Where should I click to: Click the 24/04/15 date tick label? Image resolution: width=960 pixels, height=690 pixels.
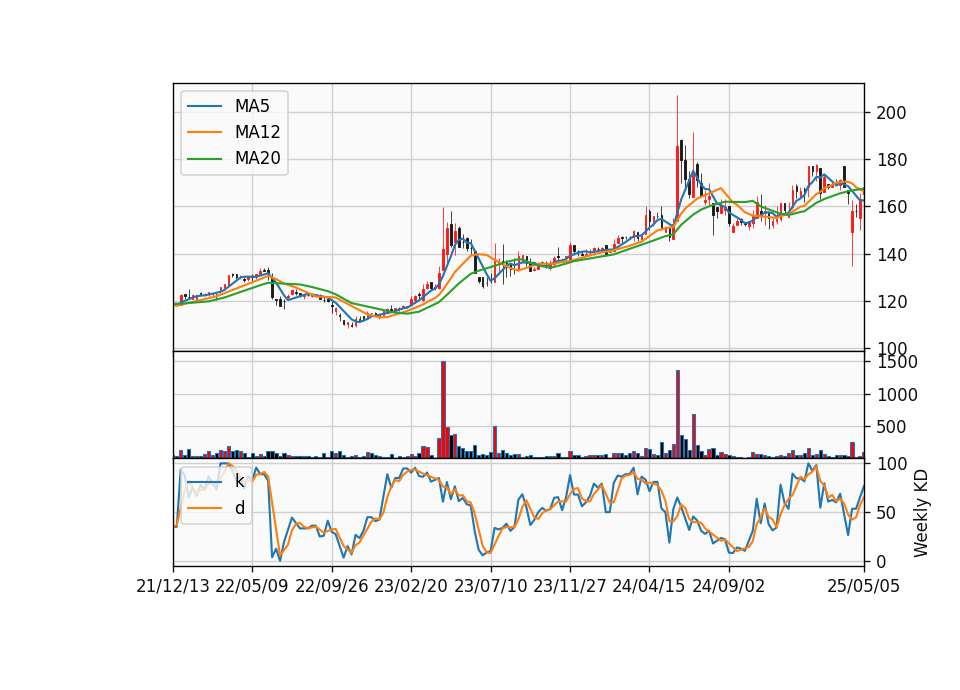pyautogui.click(x=649, y=586)
